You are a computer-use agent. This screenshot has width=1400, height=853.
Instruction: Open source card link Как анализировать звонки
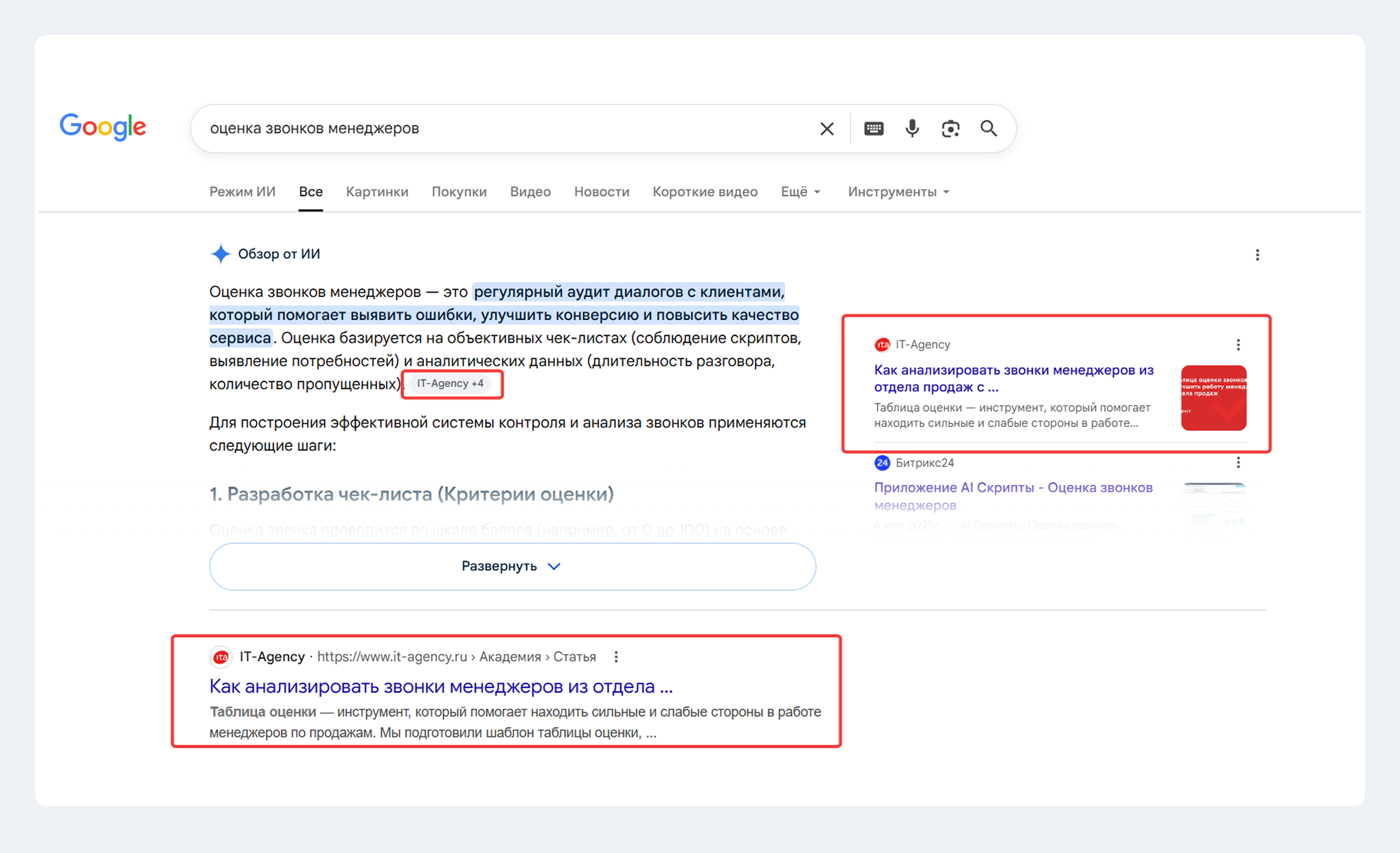(1014, 379)
